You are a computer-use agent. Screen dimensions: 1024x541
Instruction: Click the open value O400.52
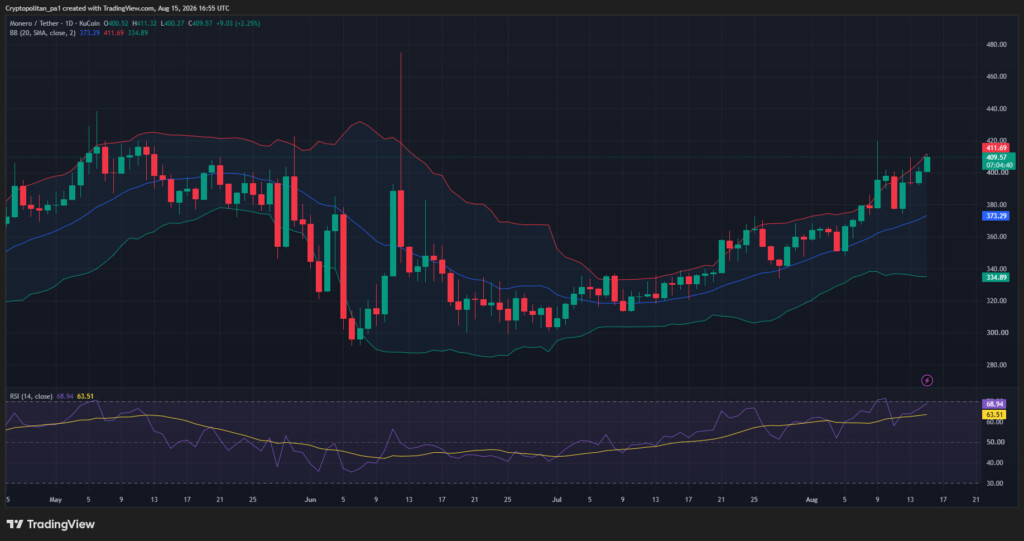pos(116,24)
